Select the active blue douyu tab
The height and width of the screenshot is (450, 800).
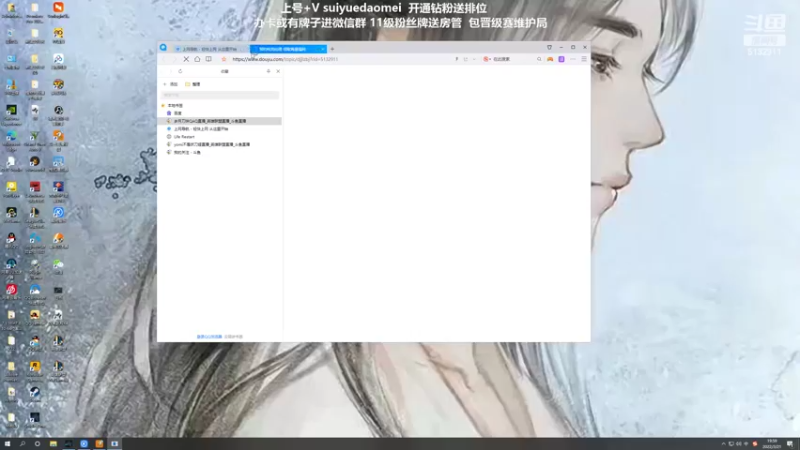[288, 49]
